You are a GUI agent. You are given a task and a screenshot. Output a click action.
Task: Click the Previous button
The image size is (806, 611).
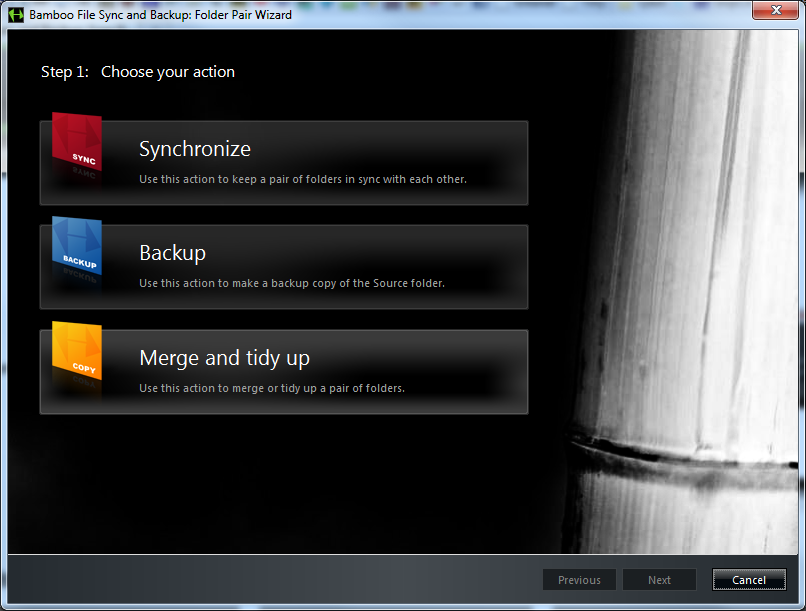(x=579, y=580)
